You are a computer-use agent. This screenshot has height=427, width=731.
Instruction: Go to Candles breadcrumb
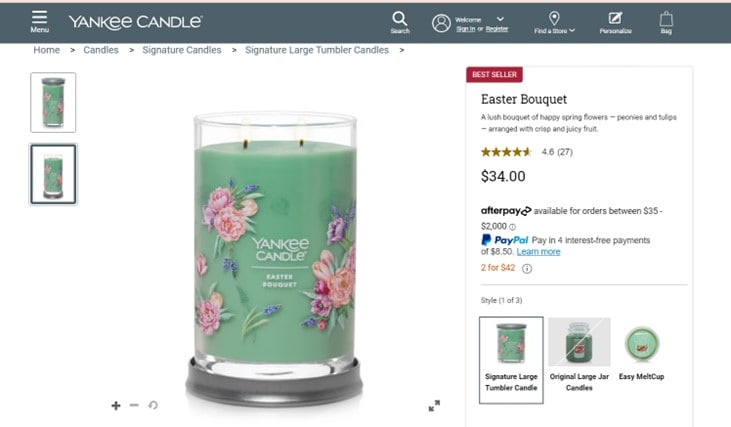(x=101, y=50)
